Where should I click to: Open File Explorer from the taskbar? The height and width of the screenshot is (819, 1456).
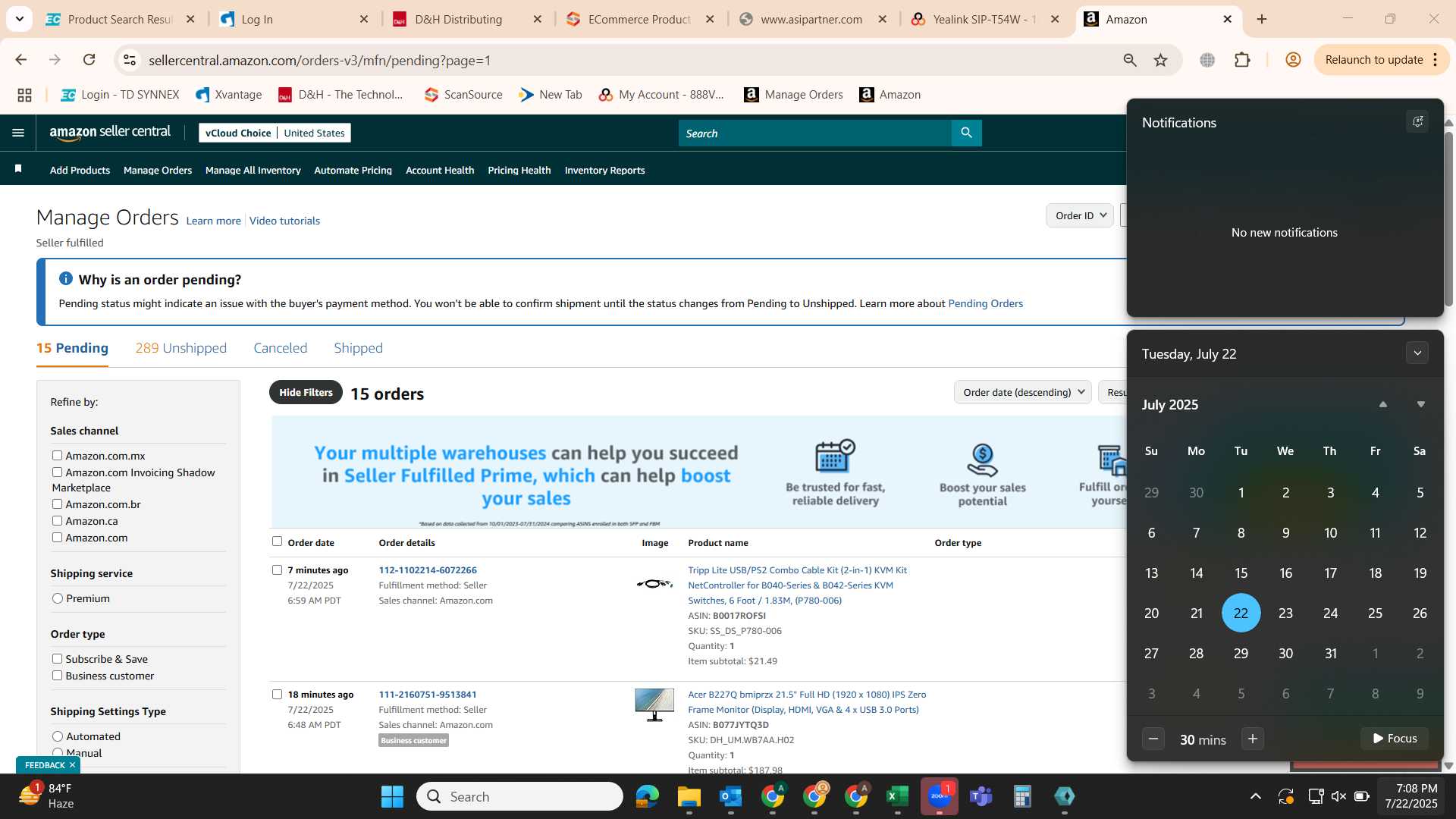pos(689,796)
